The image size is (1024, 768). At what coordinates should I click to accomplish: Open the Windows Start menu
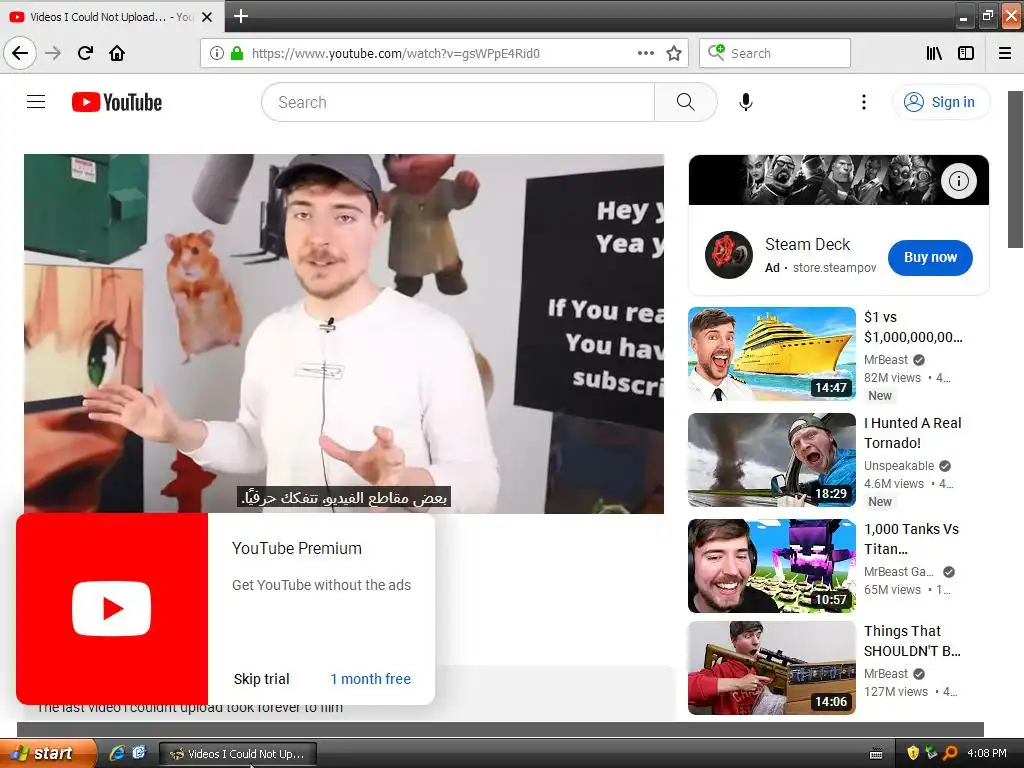(x=47, y=754)
